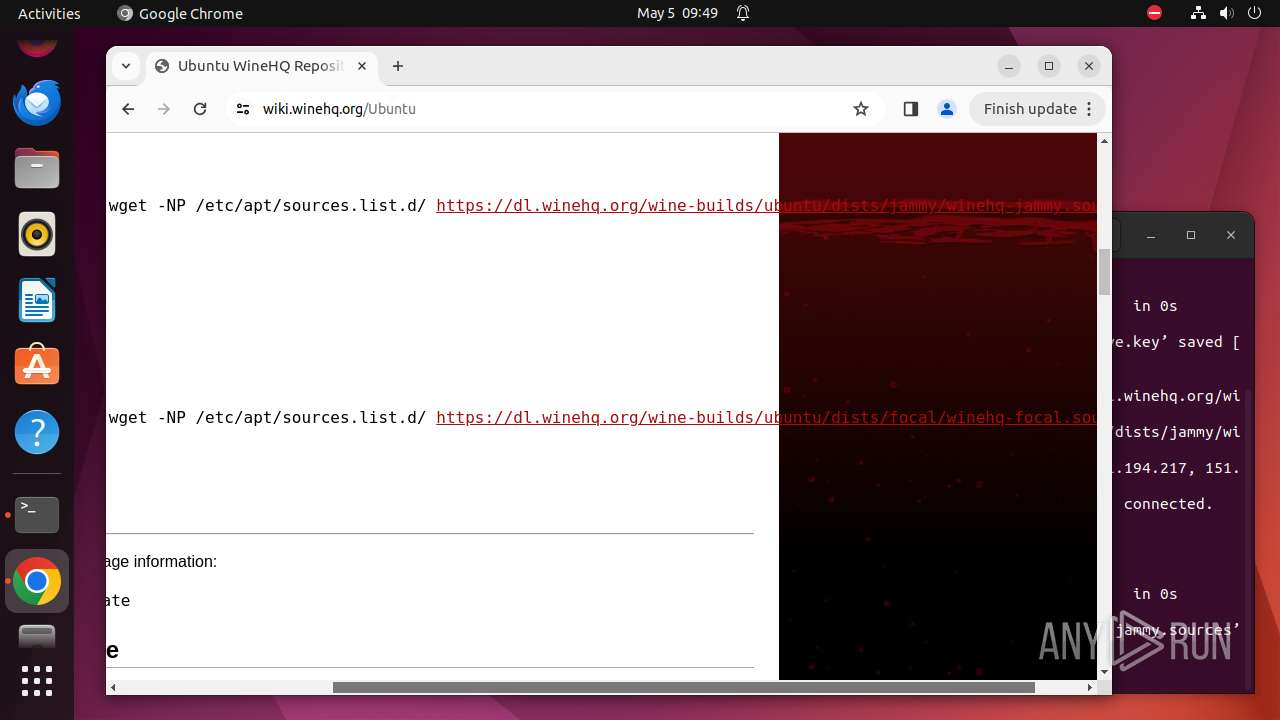
Task: Open Activities overview
Action: [x=49, y=13]
